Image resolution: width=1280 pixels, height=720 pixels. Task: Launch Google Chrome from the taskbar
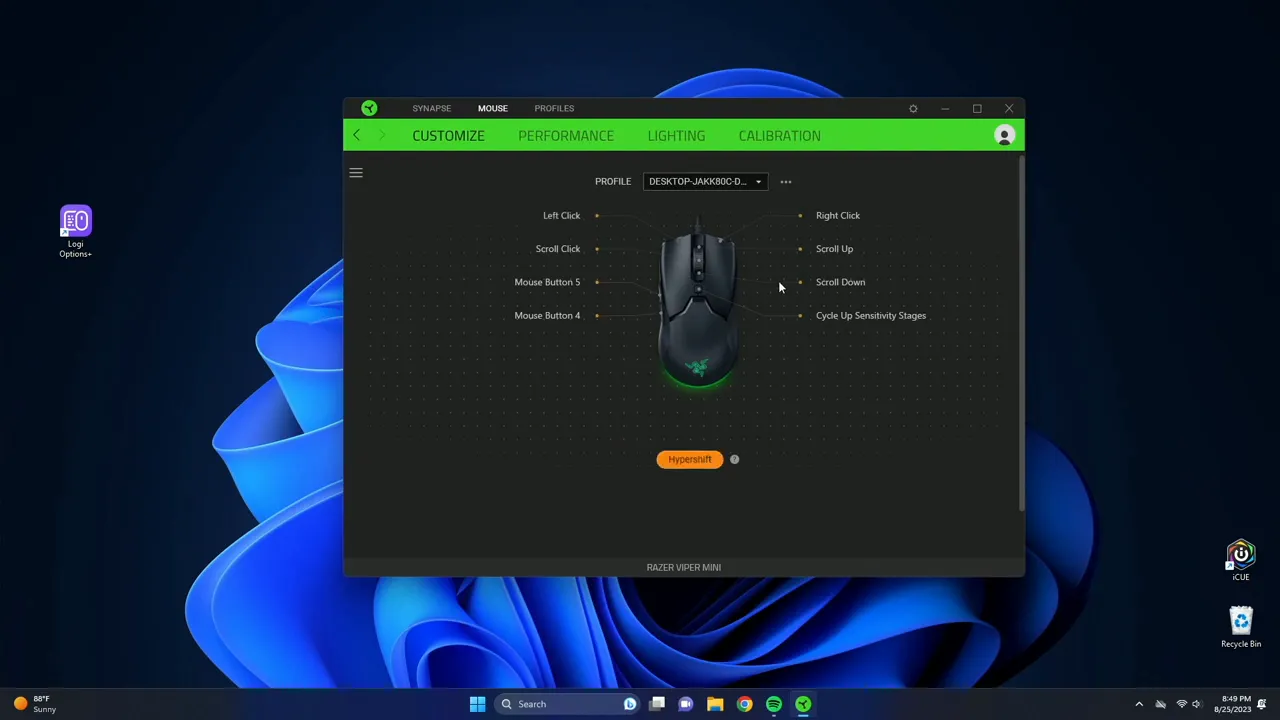pyautogui.click(x=744, y=704)
